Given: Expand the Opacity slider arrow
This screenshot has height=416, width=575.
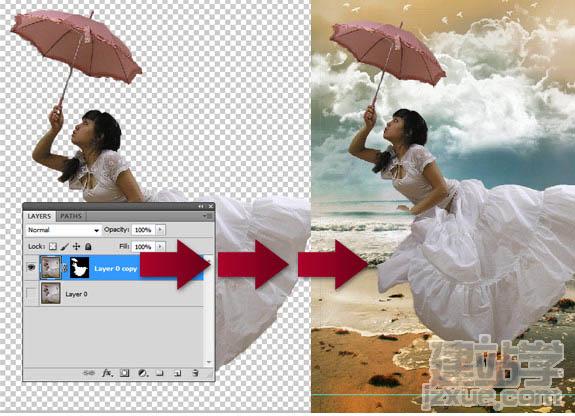Looking at the screenshot, I should point(160,230).
